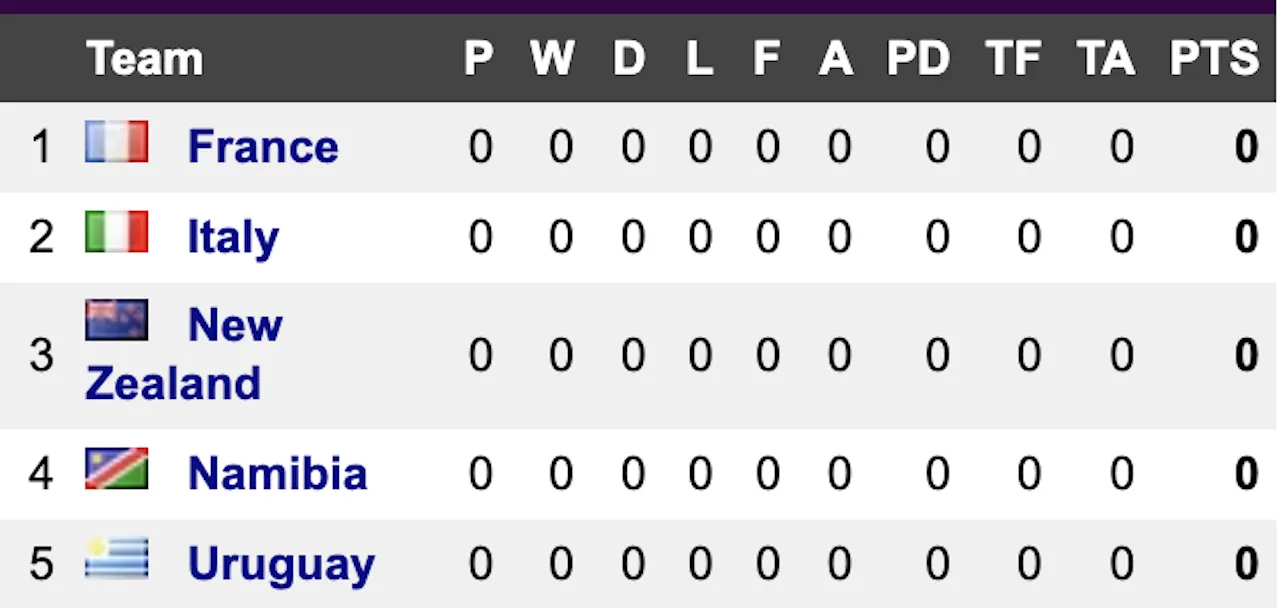
Task: Click the Italy flag icon
Action: tap(117, 232)
